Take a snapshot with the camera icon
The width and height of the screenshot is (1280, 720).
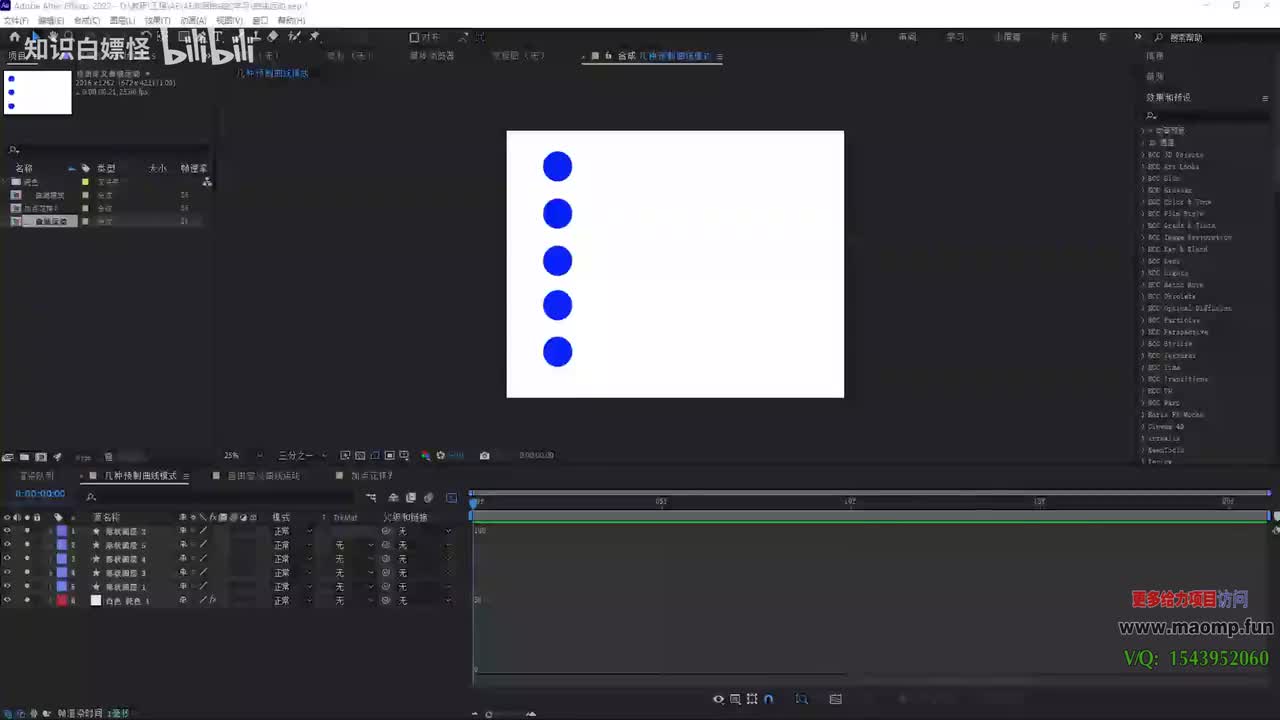coord(485,456)
